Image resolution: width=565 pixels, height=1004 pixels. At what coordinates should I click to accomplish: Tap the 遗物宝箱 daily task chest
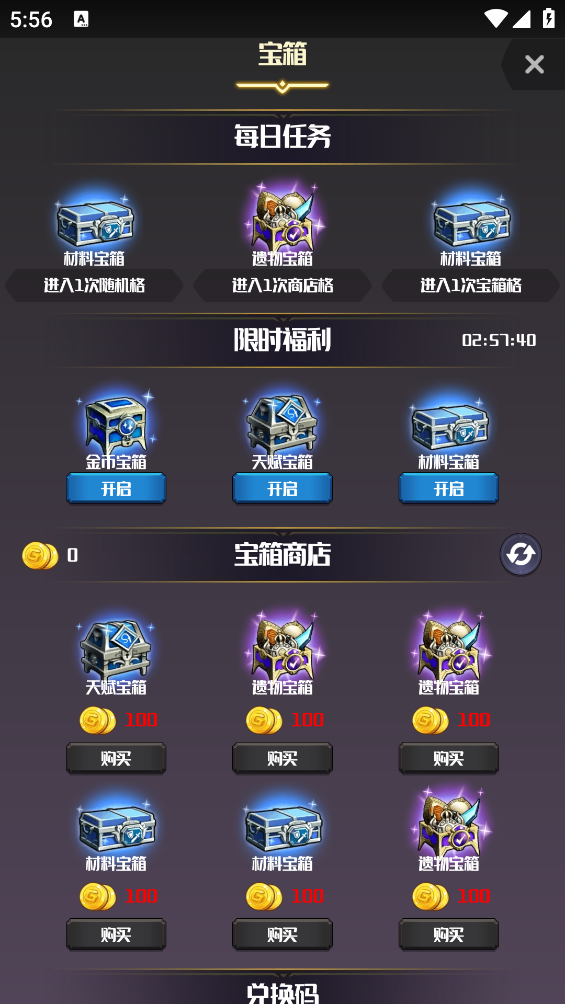282,218
